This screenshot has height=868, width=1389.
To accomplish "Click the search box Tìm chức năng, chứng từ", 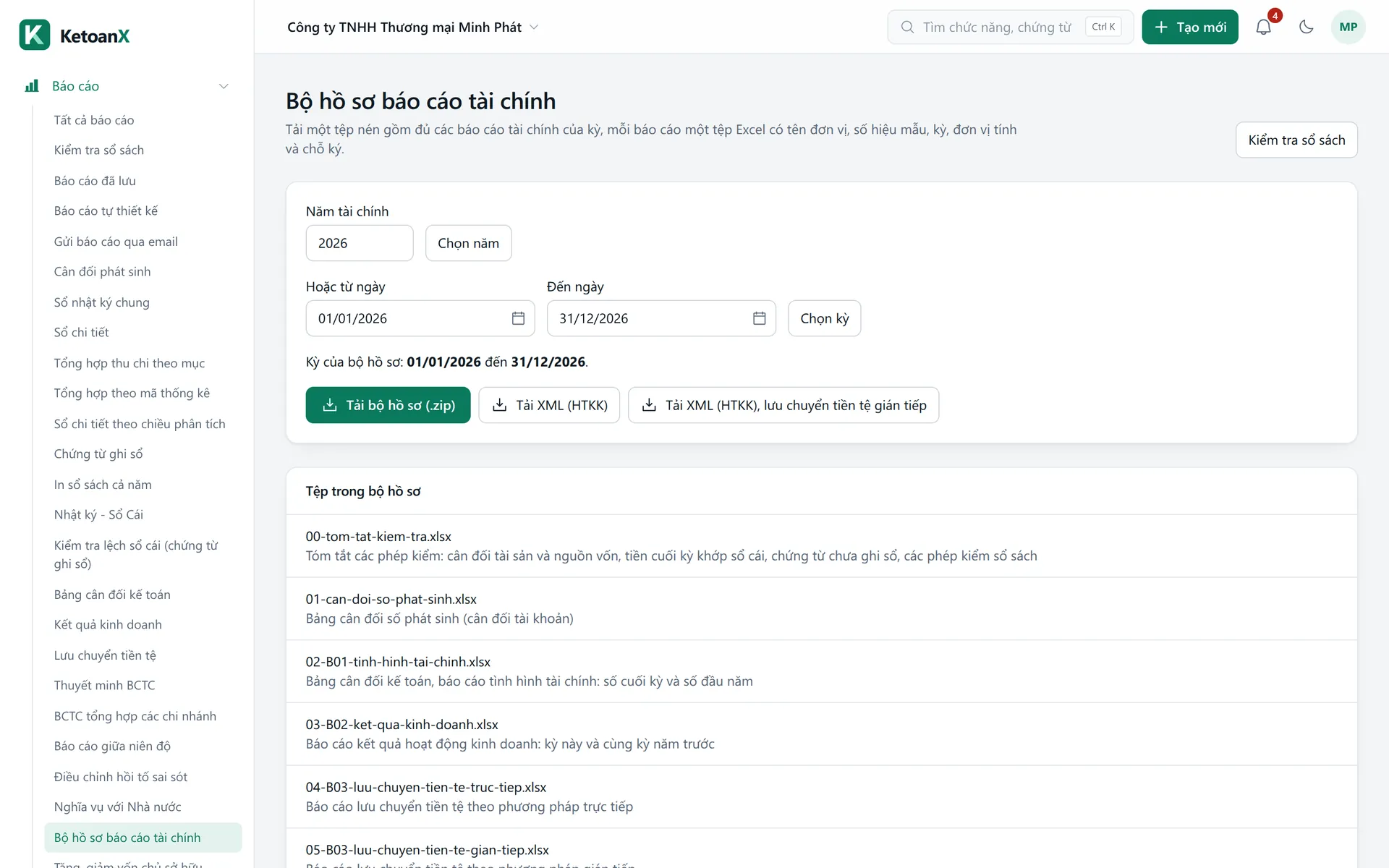I will [x=1011, y=27].
